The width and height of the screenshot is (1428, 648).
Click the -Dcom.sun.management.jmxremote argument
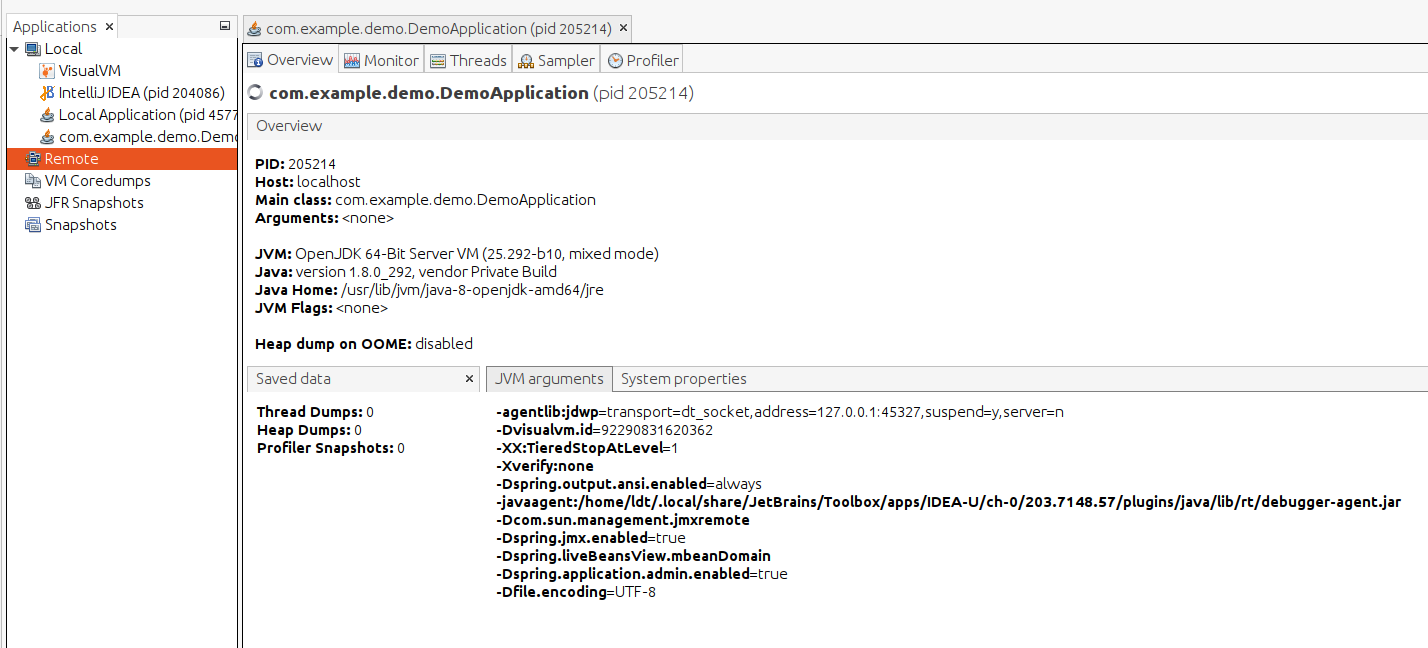(x=623, y=520)
